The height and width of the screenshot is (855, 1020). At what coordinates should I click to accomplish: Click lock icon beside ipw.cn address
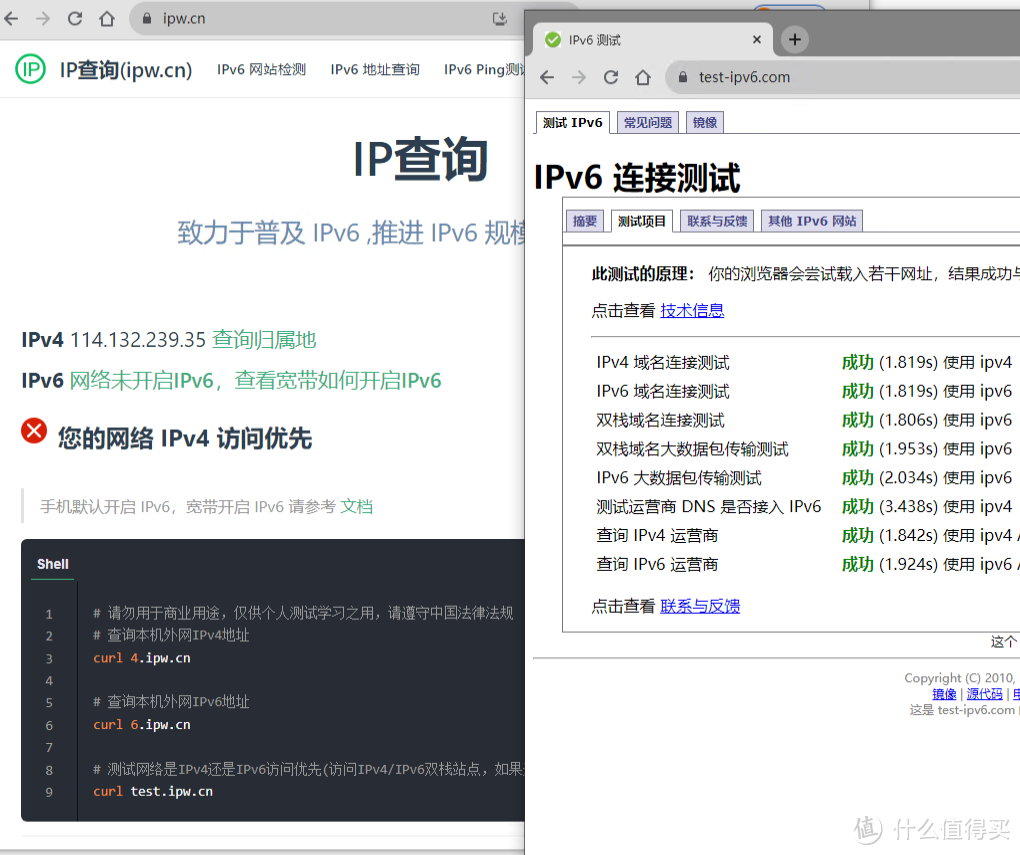click(147, 19)
